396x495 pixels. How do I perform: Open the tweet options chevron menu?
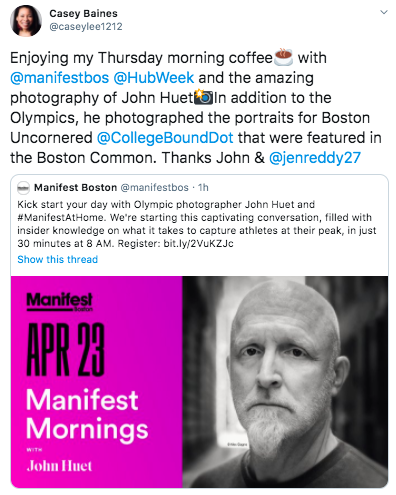point(384,12)
